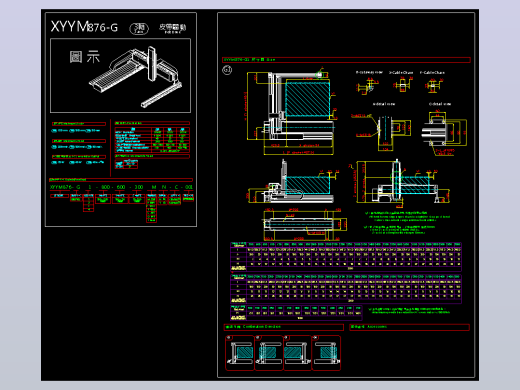Click the first purple dimension table
The width and height of the screenshot is (520, 390).
coord(346,257)
